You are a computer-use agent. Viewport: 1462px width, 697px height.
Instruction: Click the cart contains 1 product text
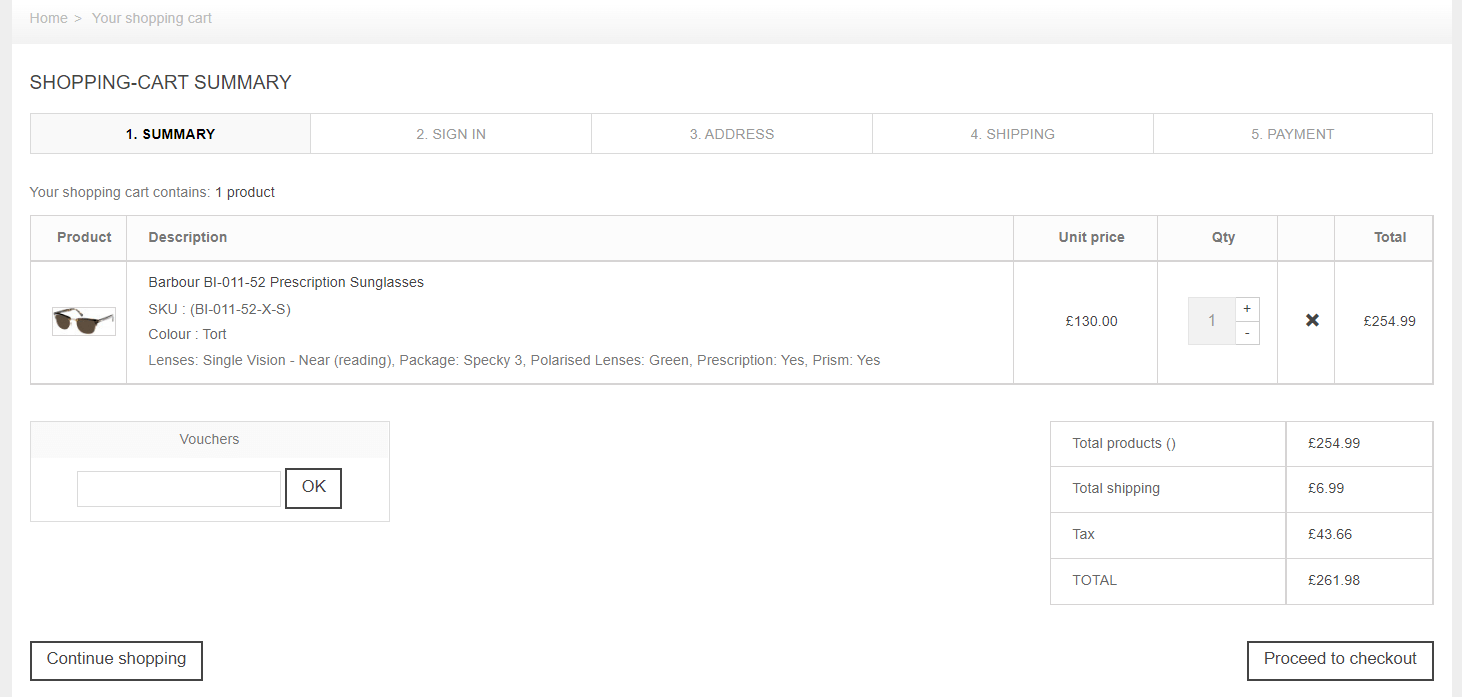point(152,192)
